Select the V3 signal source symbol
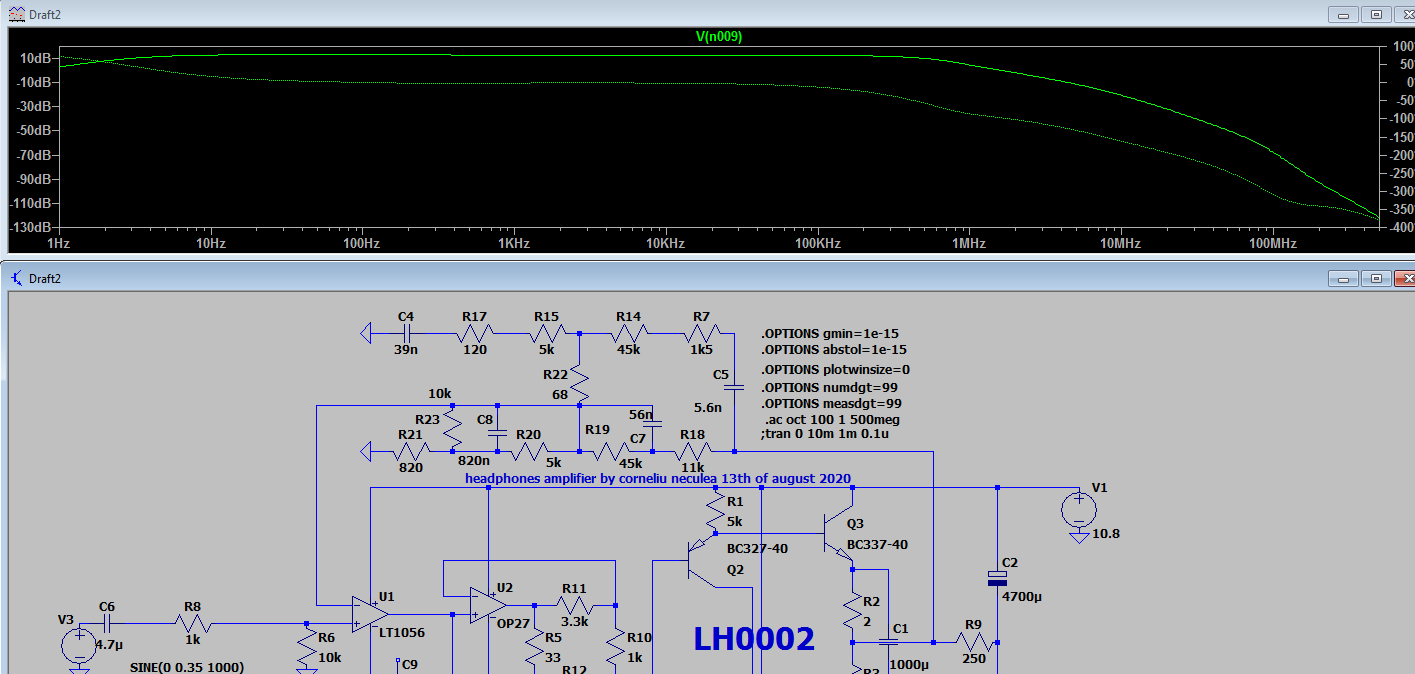 (x=80, y=645)
